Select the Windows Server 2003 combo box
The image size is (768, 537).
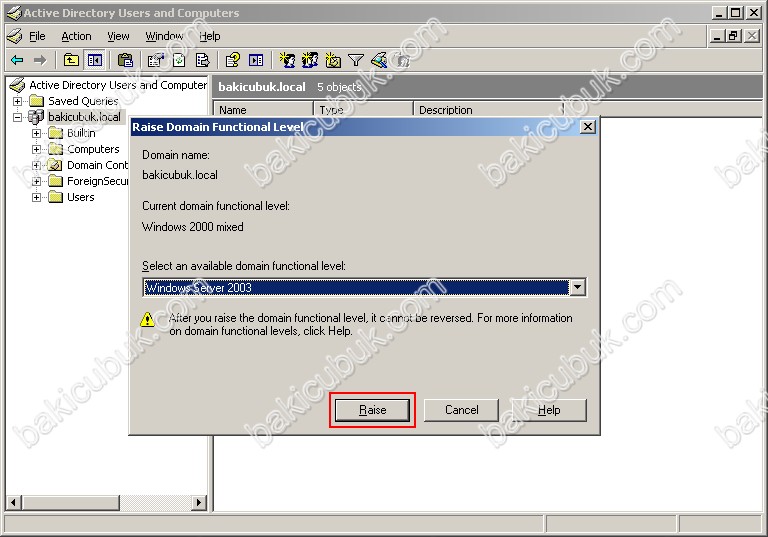coord(364,287)
